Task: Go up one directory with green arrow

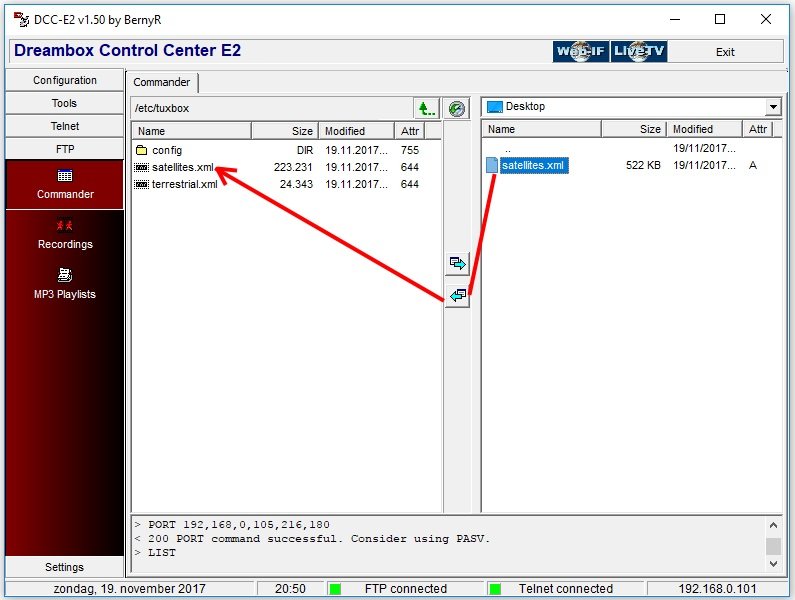Action: coord(426,108)
